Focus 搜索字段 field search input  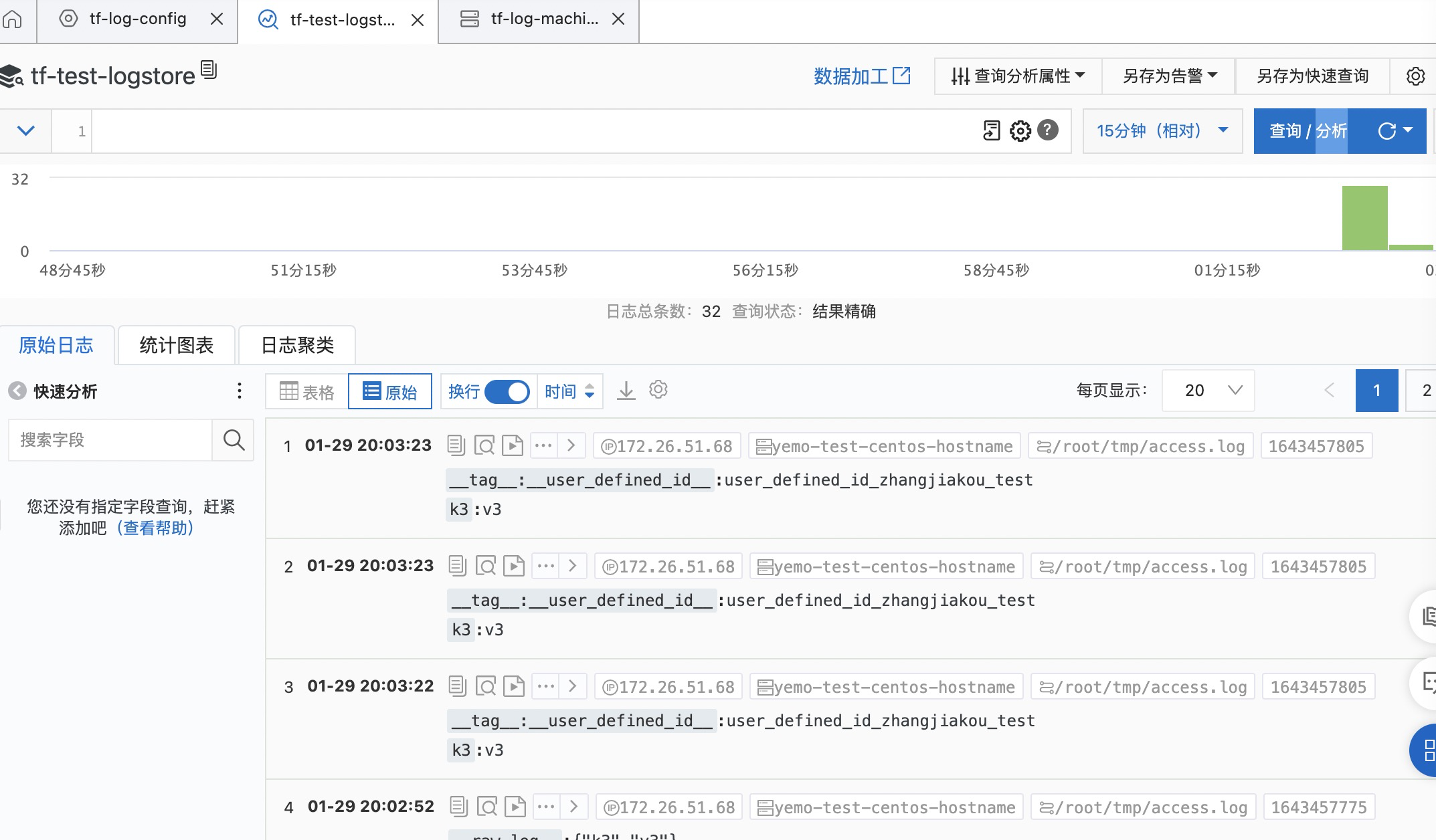click(110, 439)
